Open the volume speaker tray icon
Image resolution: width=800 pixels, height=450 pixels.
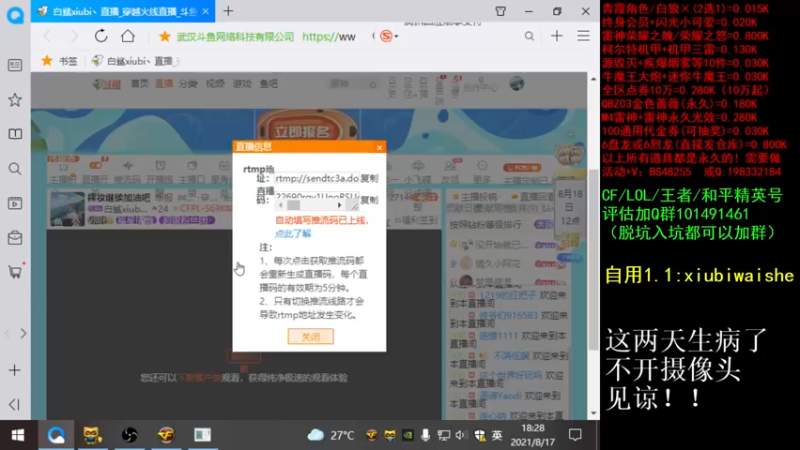[x=461, y=435]
